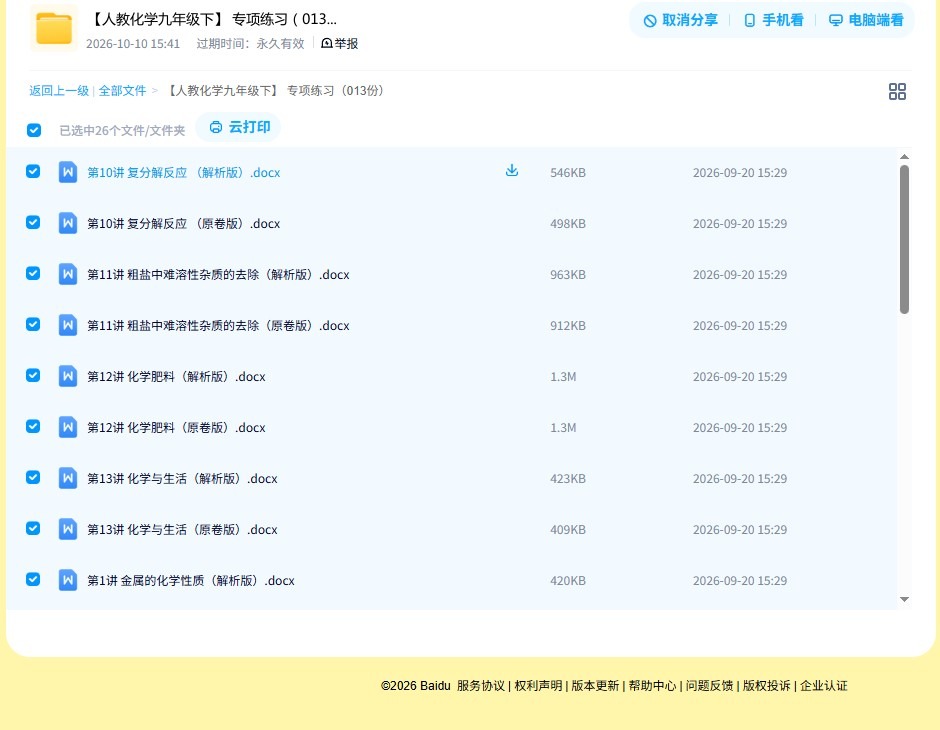Open 版权投诉 footer link

point(766,686)
